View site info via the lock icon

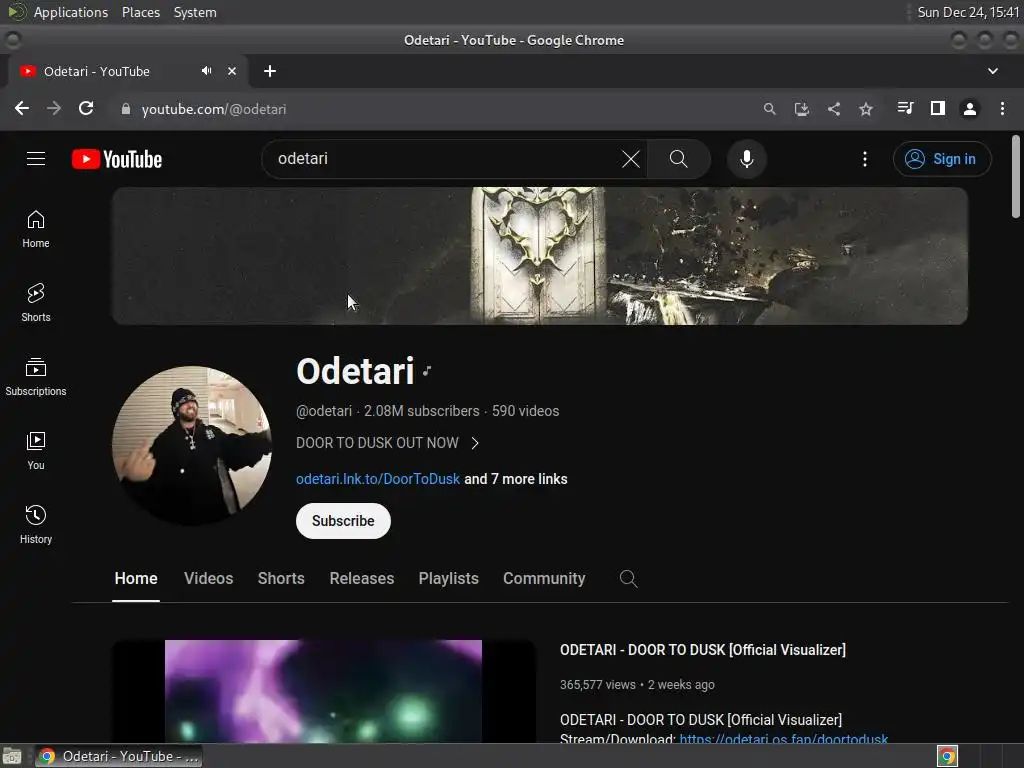click(x=126, y=109)
